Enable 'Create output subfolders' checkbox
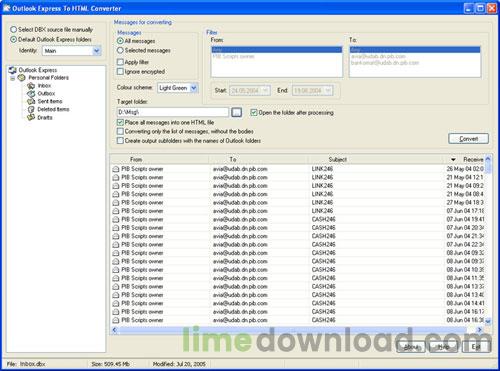 pyautogui.click(x=120, y=141)
